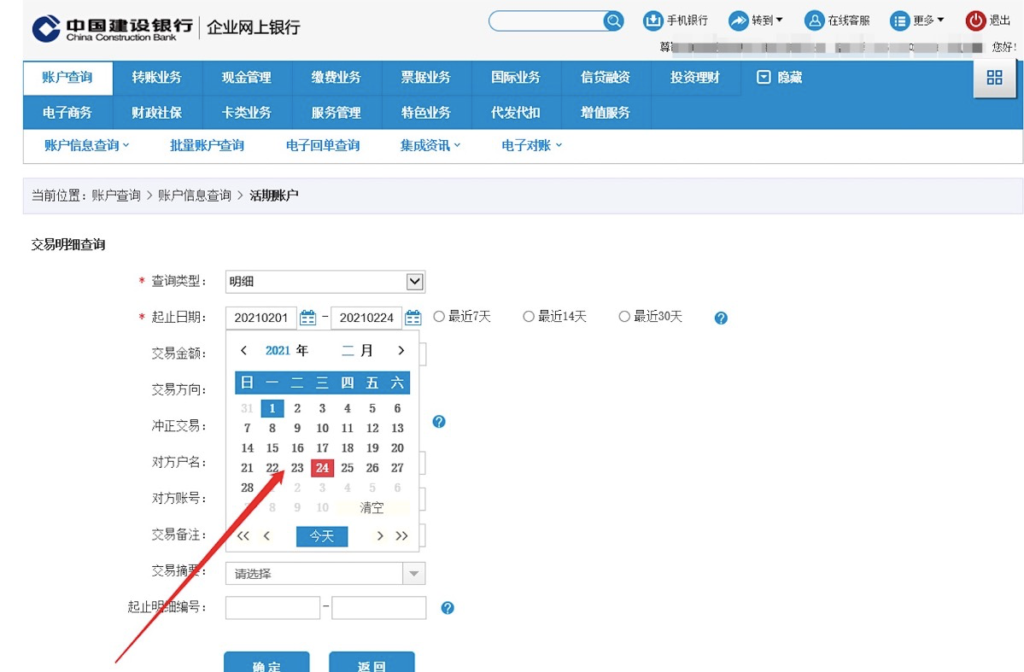This screenshot has width=1024, height=672.
Task: Click single-right arrow in calendar footer
Action: pos(379,536)
